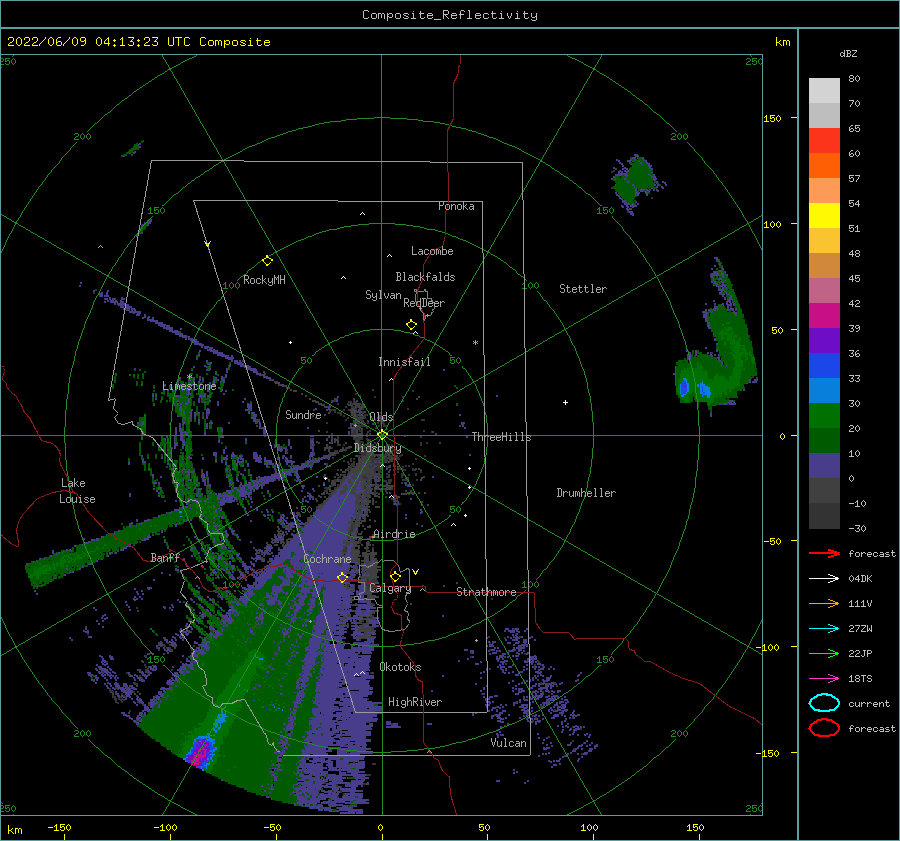Click the 80 dBZ white color swatch

point(824,90)
